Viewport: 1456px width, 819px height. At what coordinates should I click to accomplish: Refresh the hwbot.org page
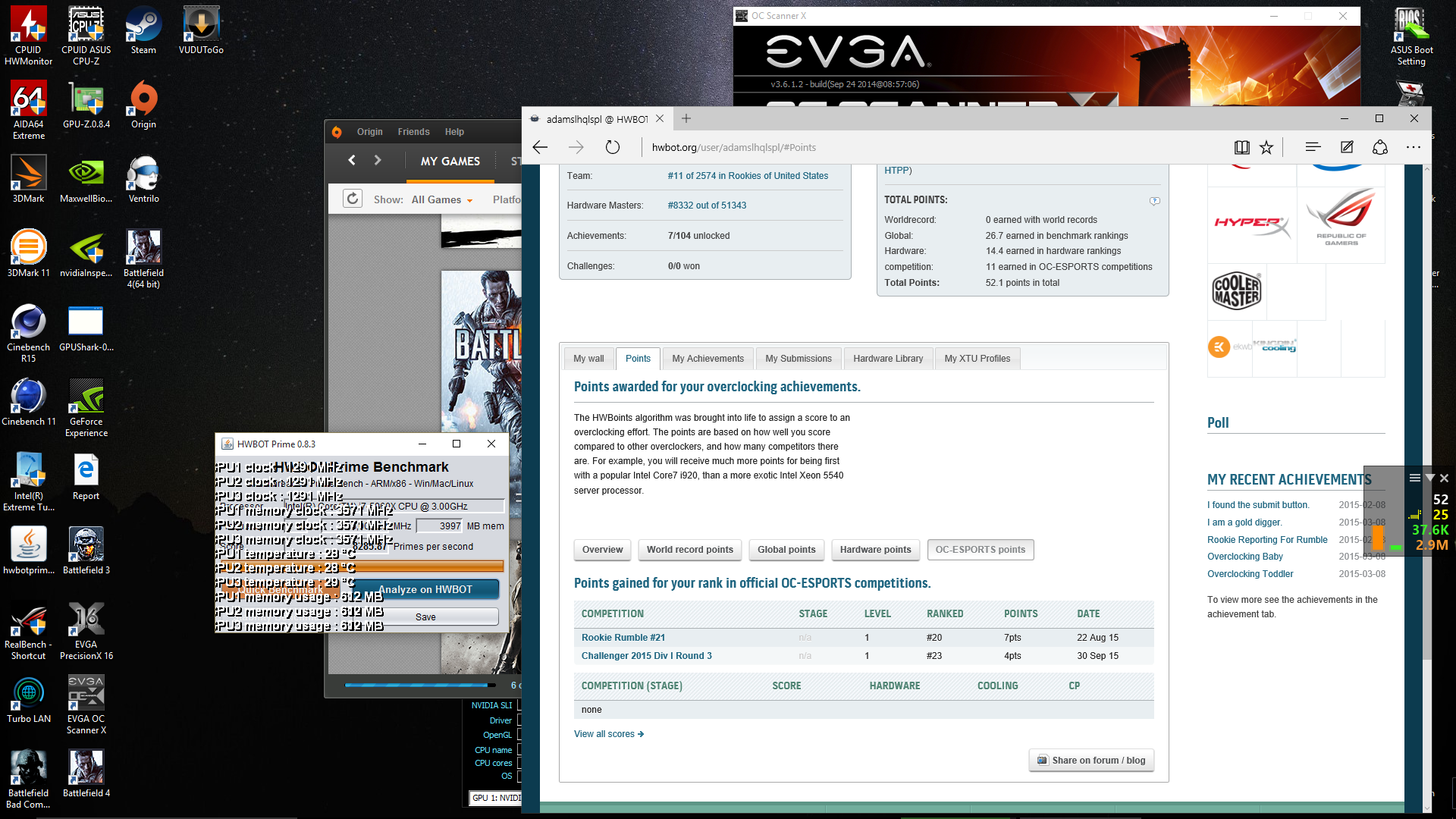(x=613, y=147)
